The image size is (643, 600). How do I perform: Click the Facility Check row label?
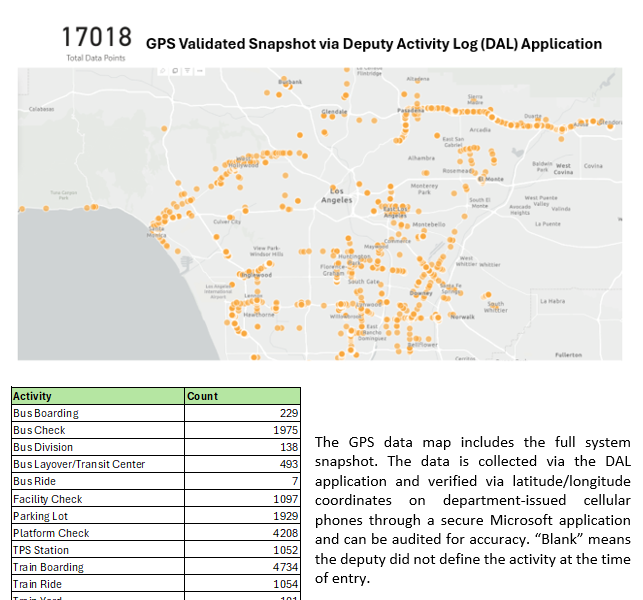coord(47,499)
